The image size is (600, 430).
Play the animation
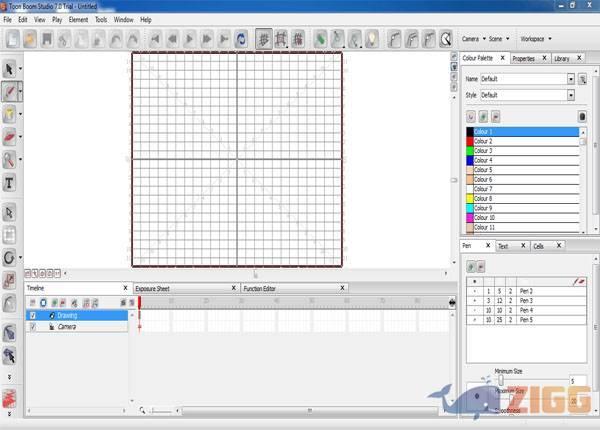pos(189,39)
